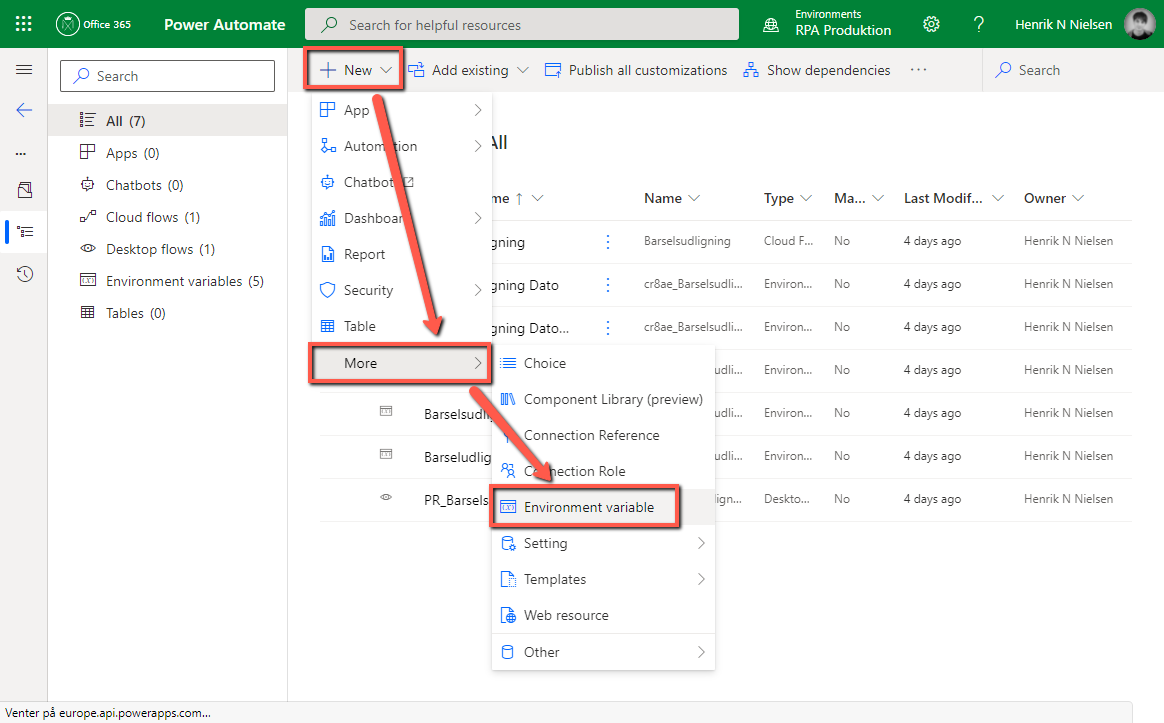This screenshot has width=1164, height=723.
Task: Open more commands ellipsis in toolbar
Action: pyautogui.click(x=918, y=70)
